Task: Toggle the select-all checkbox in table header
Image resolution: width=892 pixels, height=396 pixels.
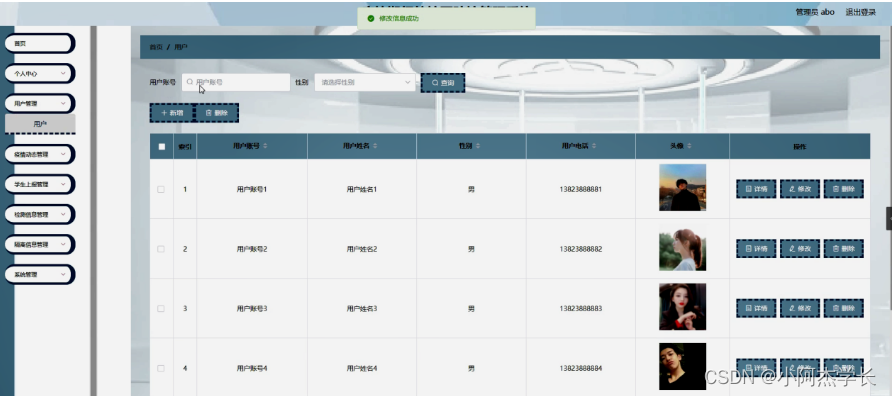Action: point(162,147)
